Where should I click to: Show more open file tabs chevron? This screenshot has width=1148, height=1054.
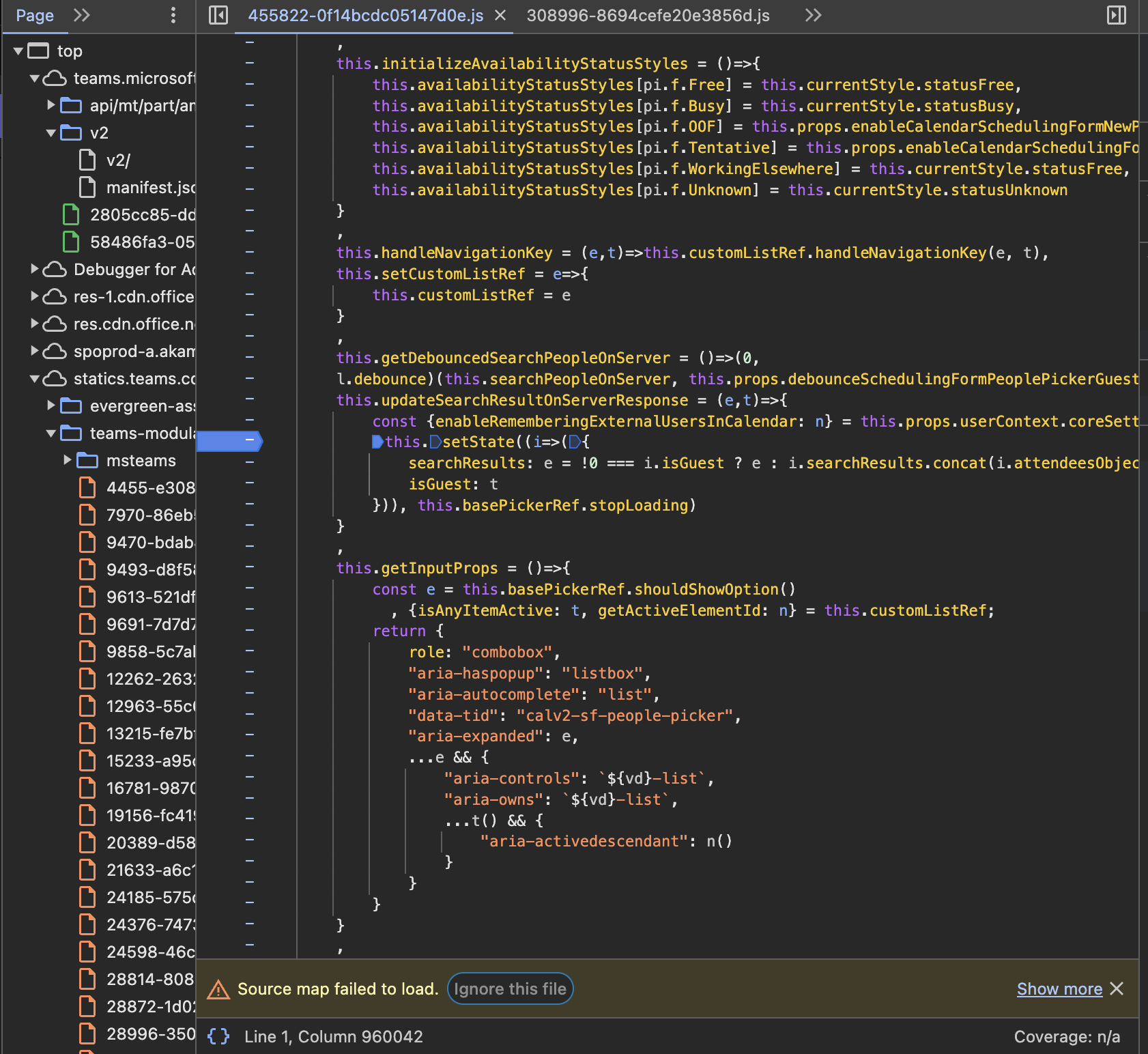click(813, 15)
